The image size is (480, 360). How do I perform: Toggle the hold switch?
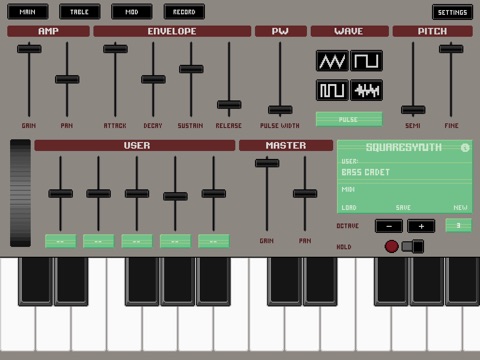pos(413,247)
